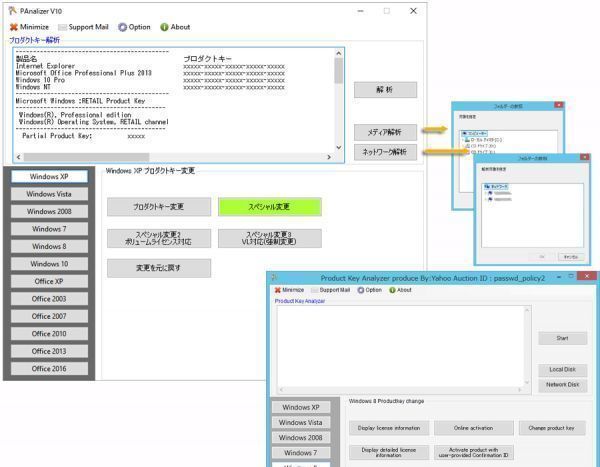
Task: Click the Change product key button
Action: 551,428
